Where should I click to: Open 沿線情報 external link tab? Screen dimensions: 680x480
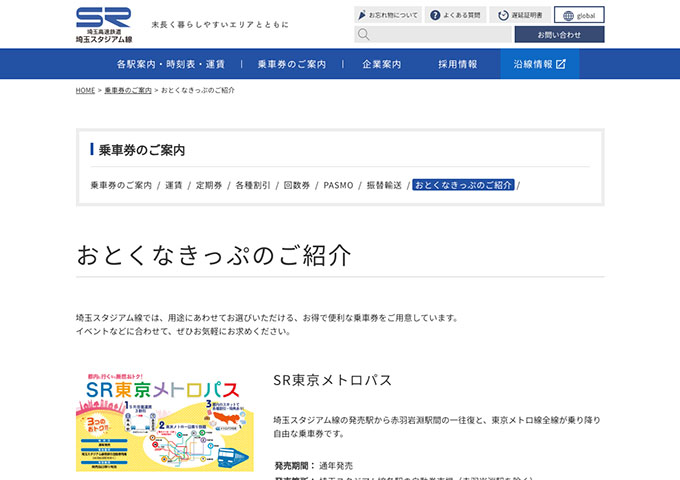click(x=539, y=64)
